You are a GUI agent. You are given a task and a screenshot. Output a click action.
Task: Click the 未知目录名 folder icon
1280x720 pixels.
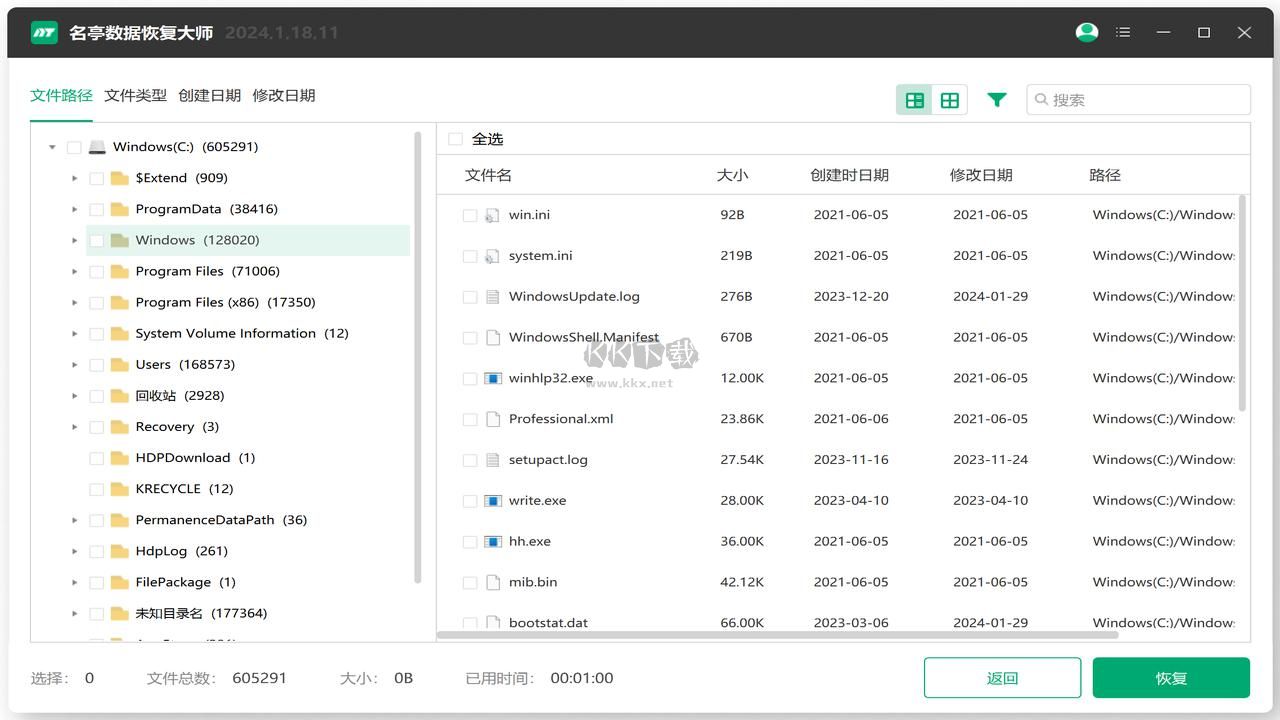tap(120, 613)
